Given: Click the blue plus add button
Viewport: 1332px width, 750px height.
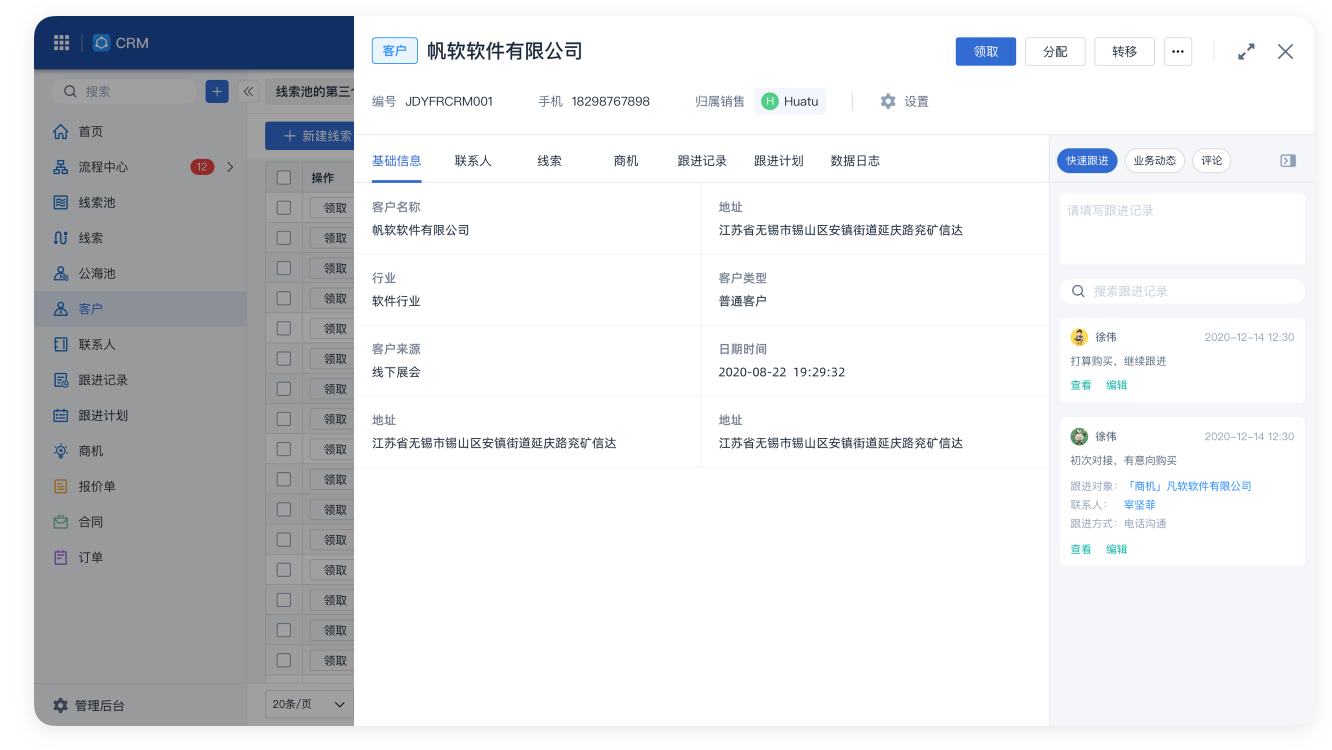Looking at the screenshot, I should (217, 91).
